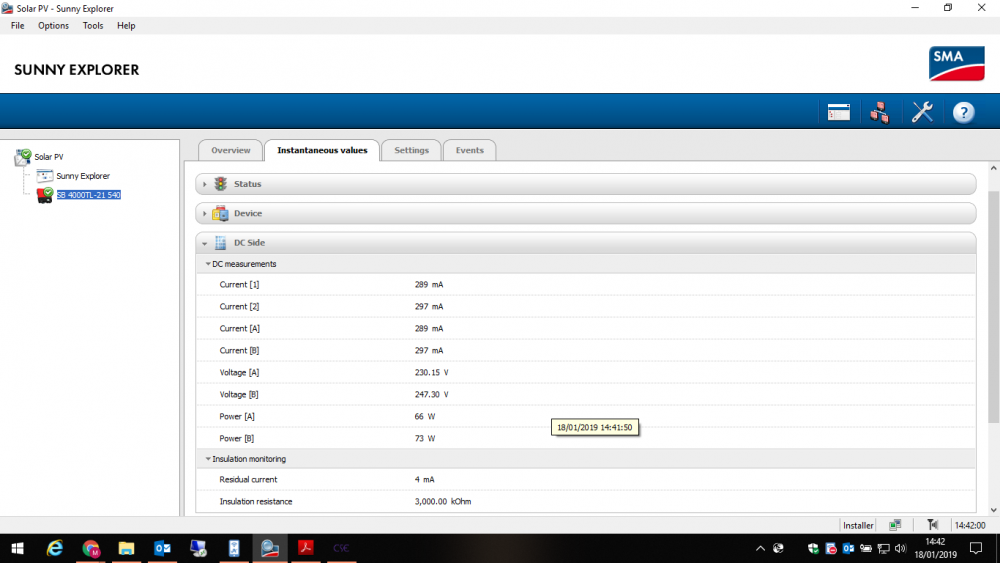Viewport: 1000px width, 563px height.
Task: Expand the Status section
Action: tap(205, 184)
